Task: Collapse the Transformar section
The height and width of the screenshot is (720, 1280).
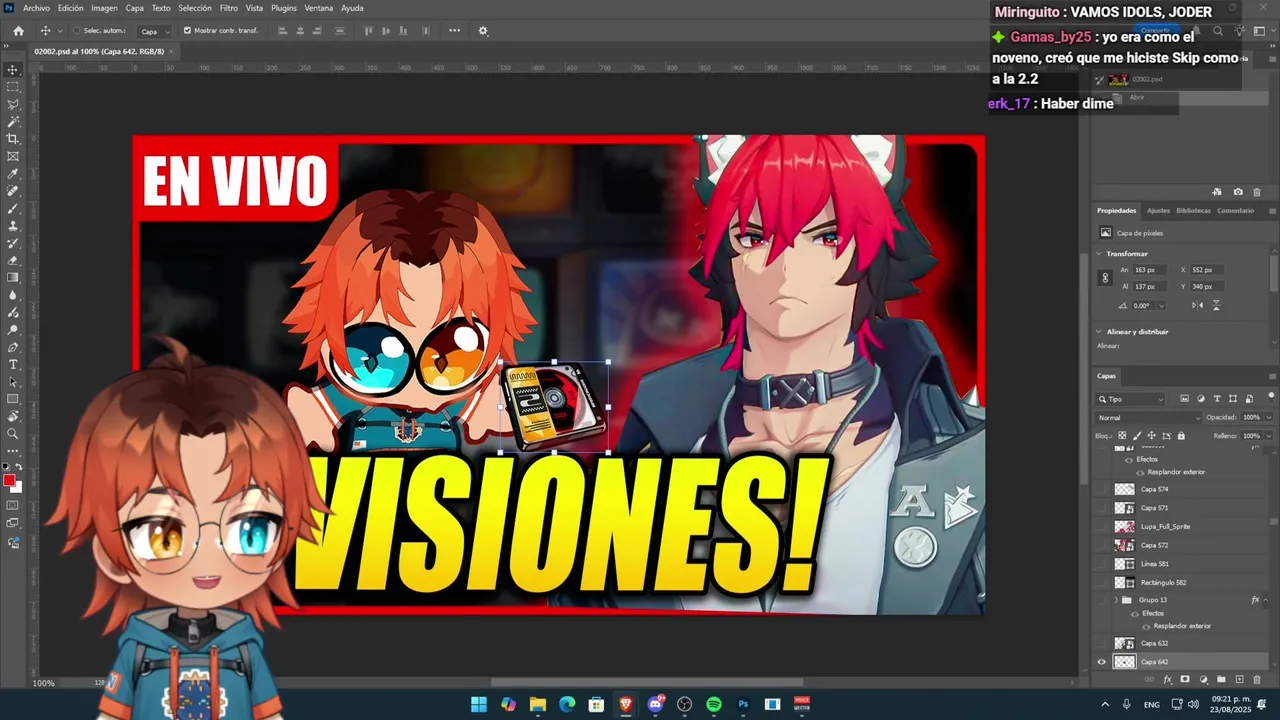Action: pyautogui.click(x=1100, y=254)
